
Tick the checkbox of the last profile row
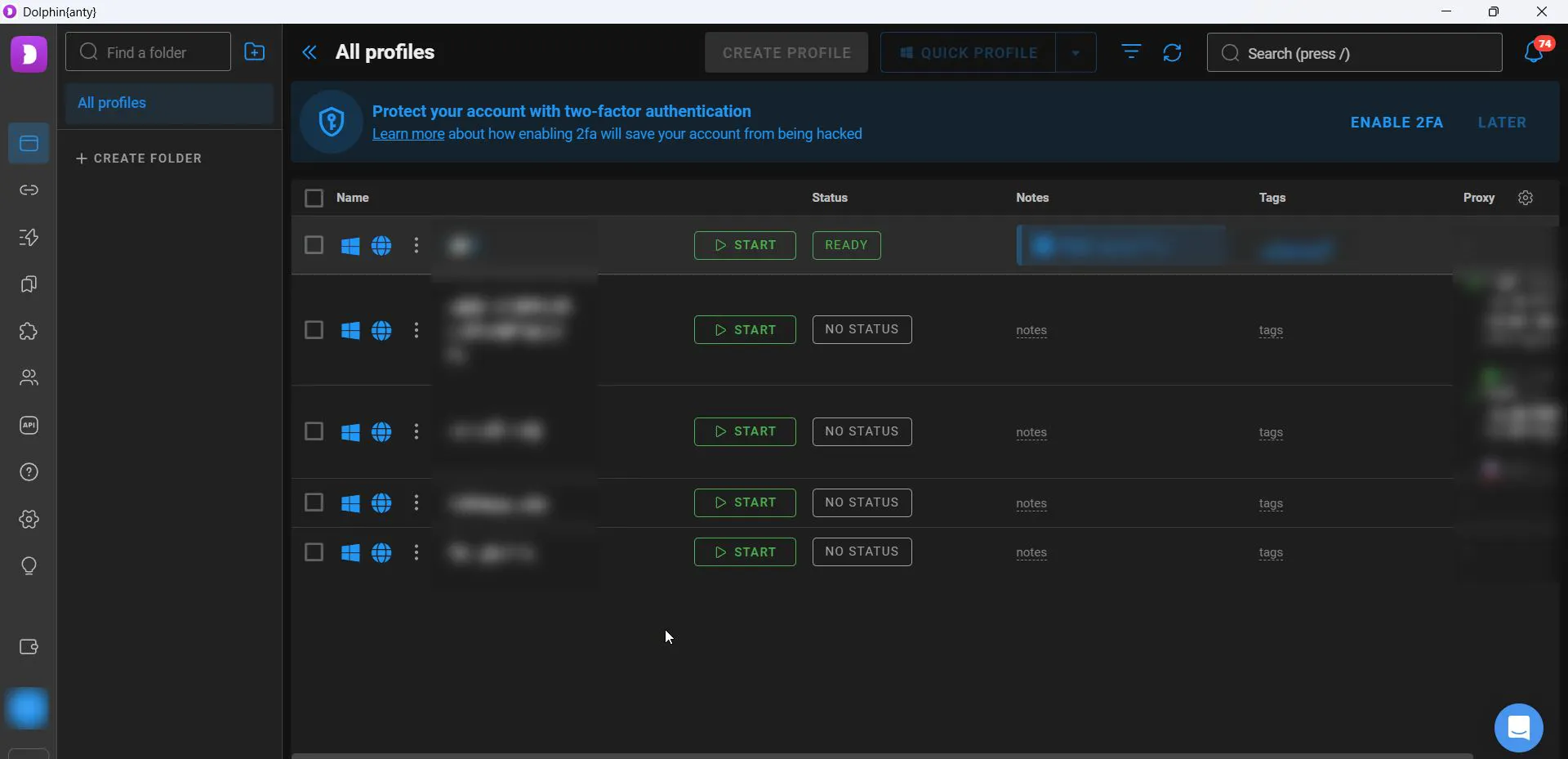point(314,552)
